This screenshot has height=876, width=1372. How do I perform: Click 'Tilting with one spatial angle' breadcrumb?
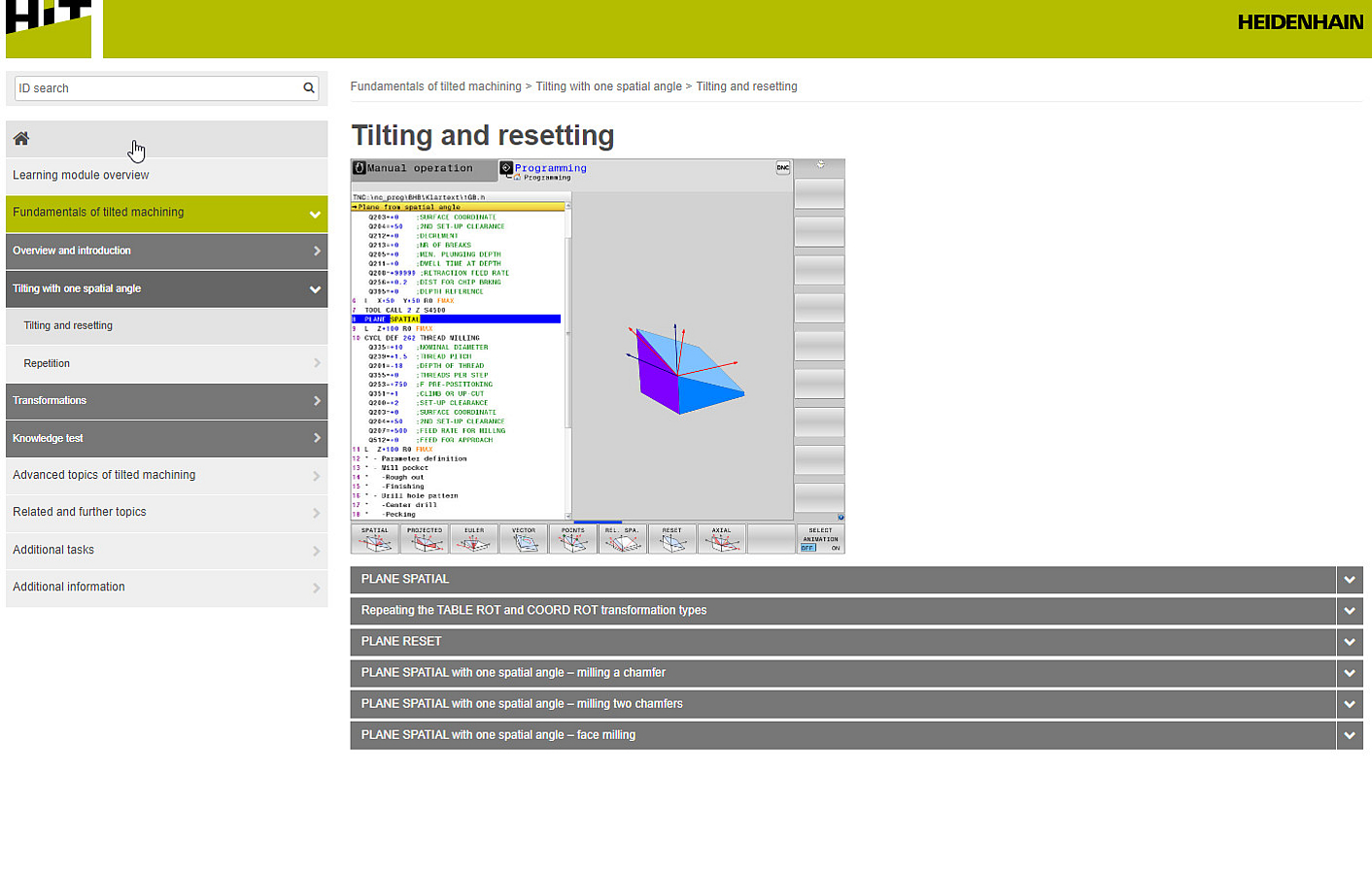point(608,86)
